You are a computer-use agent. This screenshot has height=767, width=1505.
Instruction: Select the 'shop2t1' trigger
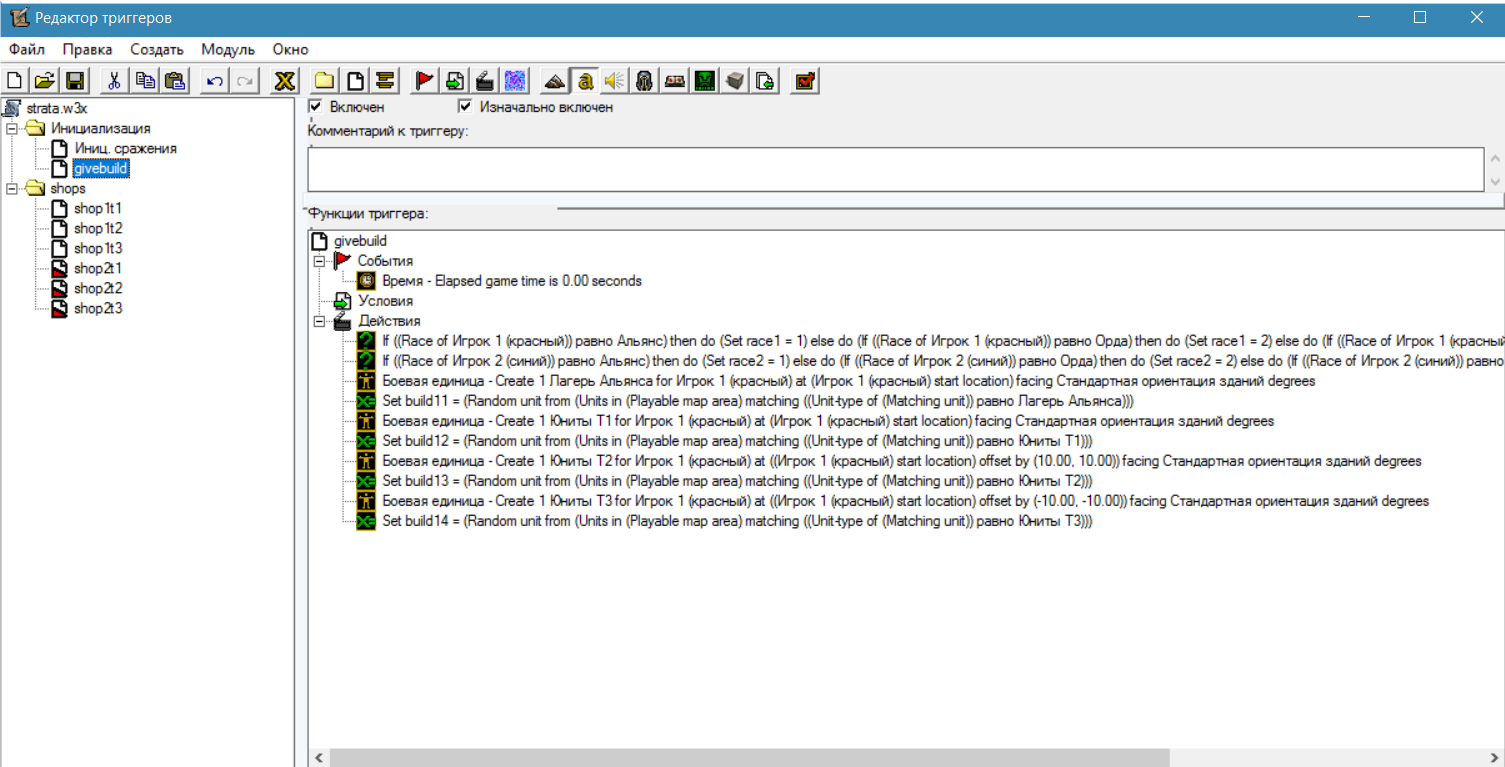click(x=98, y=268)
